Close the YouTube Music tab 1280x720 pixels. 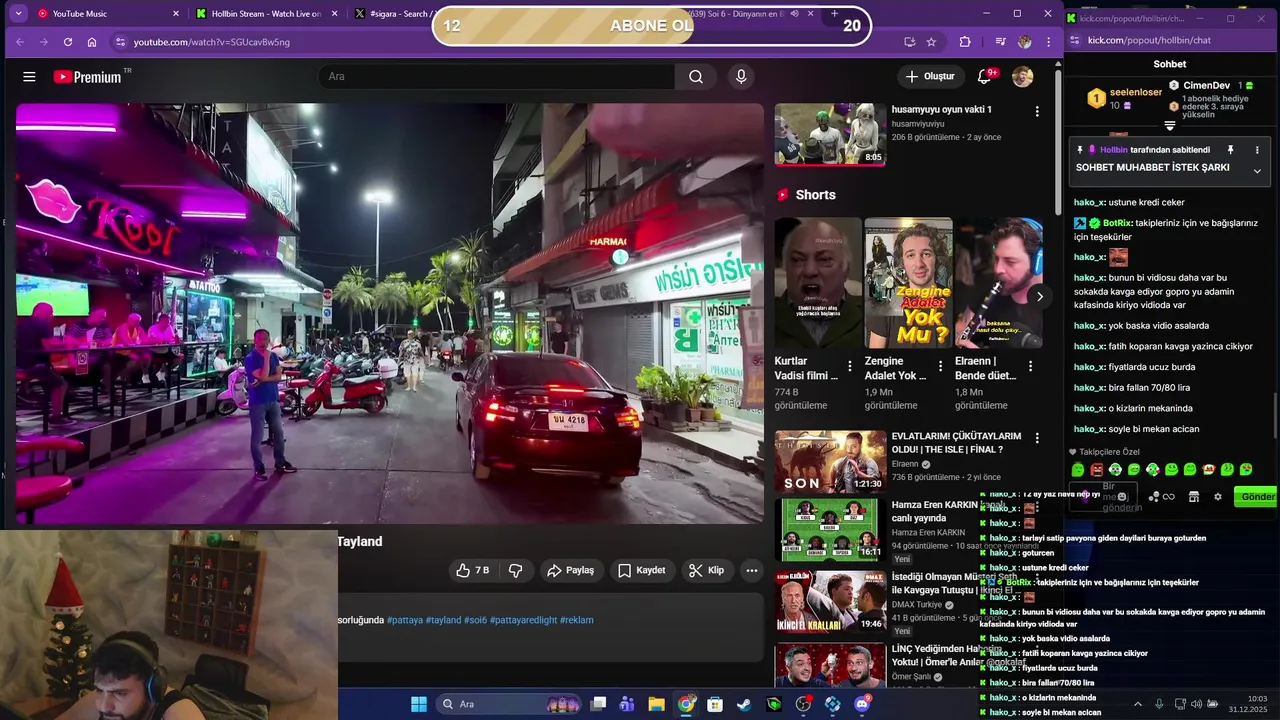(176, 14)
